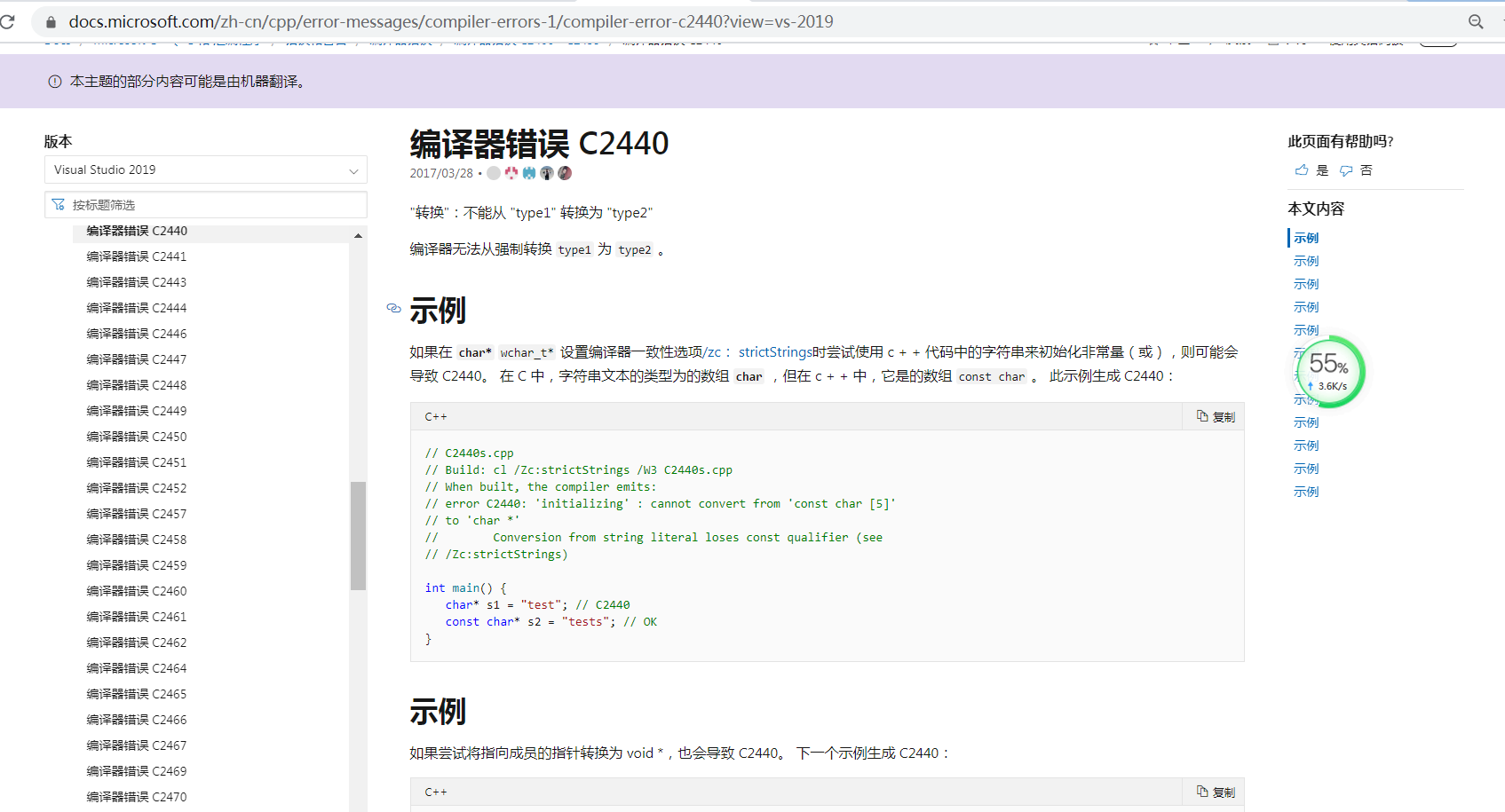Click the reload page icon in the address bar
The width and height of the screenshot is (1505, 812).
point(9,21)
